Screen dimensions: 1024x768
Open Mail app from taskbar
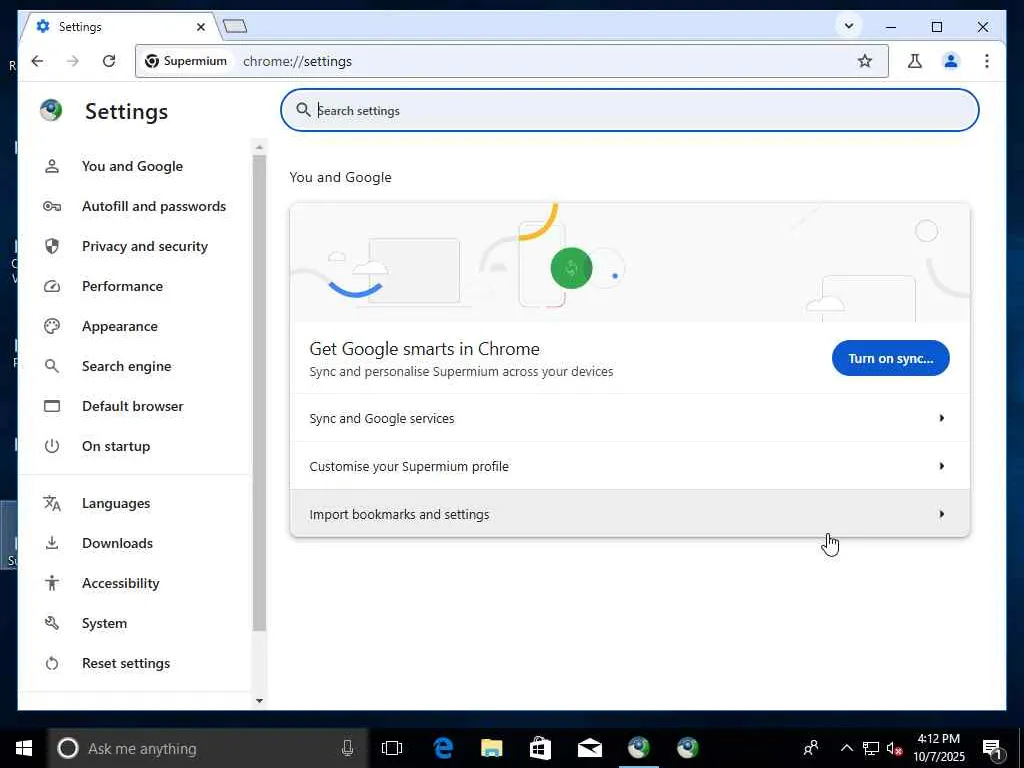click(x=589, y=748)
